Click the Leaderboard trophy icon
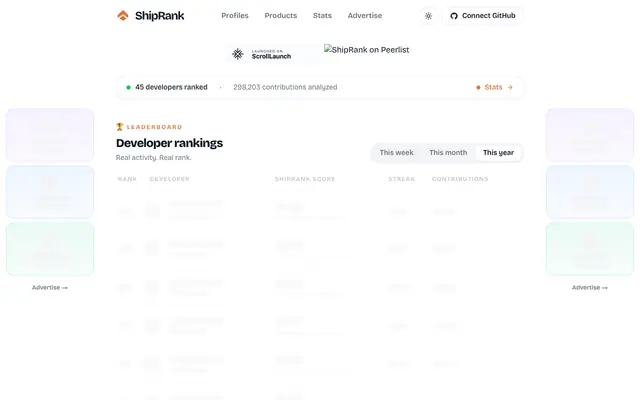The image size is (640, 400). (x=120, y=127)
